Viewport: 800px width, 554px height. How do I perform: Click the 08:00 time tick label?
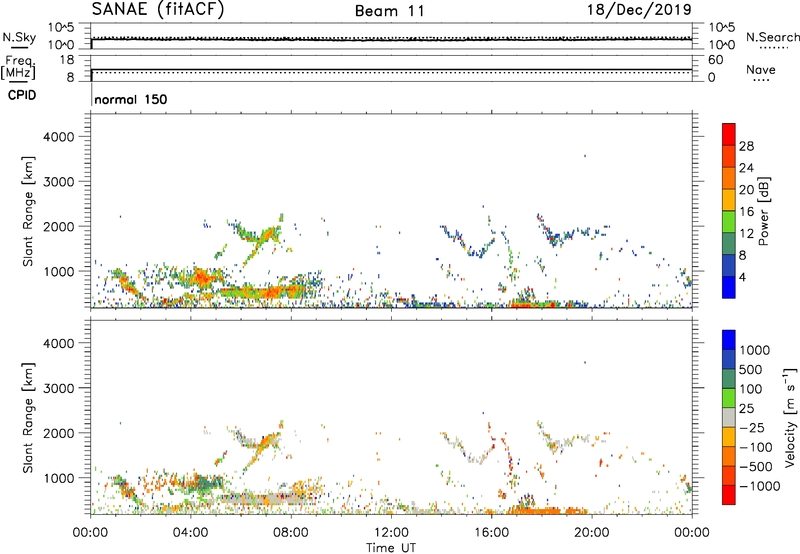coord(291,533)
